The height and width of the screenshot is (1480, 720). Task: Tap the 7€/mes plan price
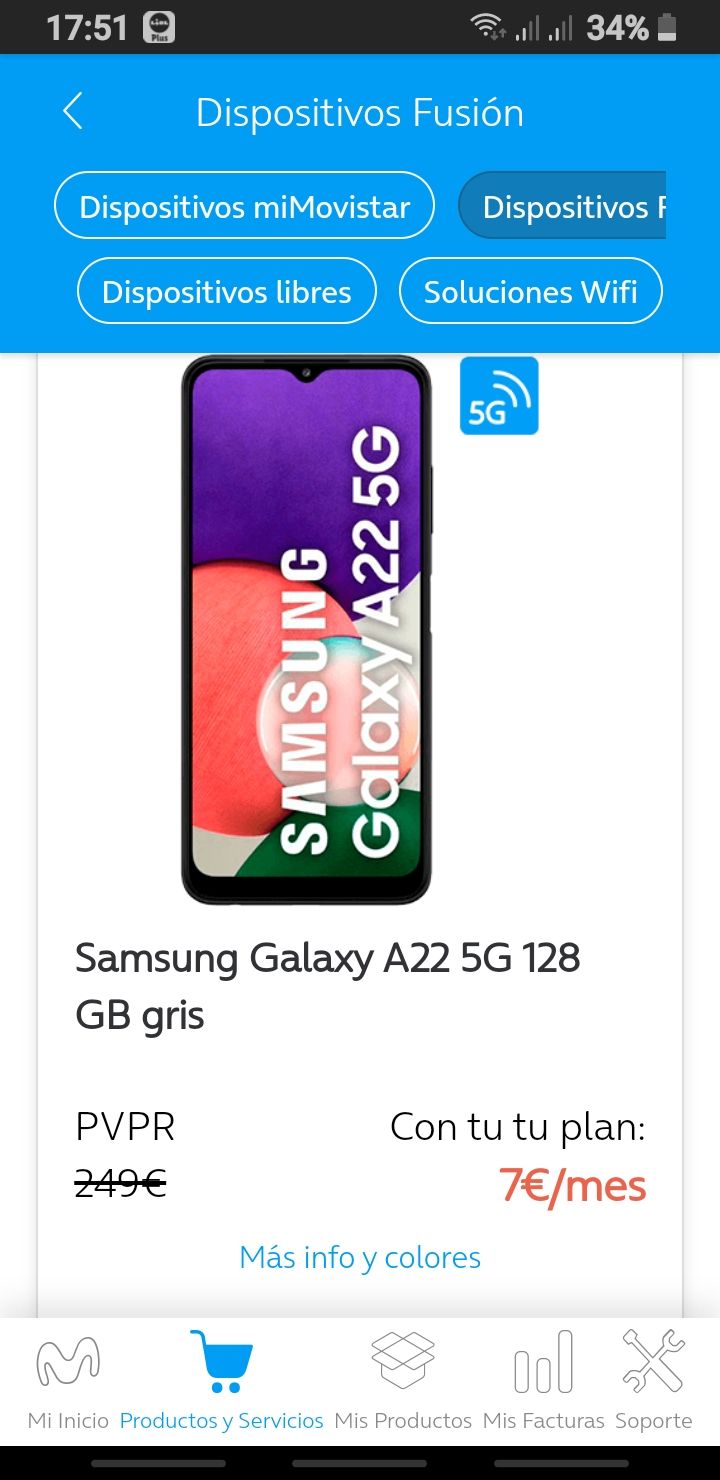click(x=573, y=1186)
